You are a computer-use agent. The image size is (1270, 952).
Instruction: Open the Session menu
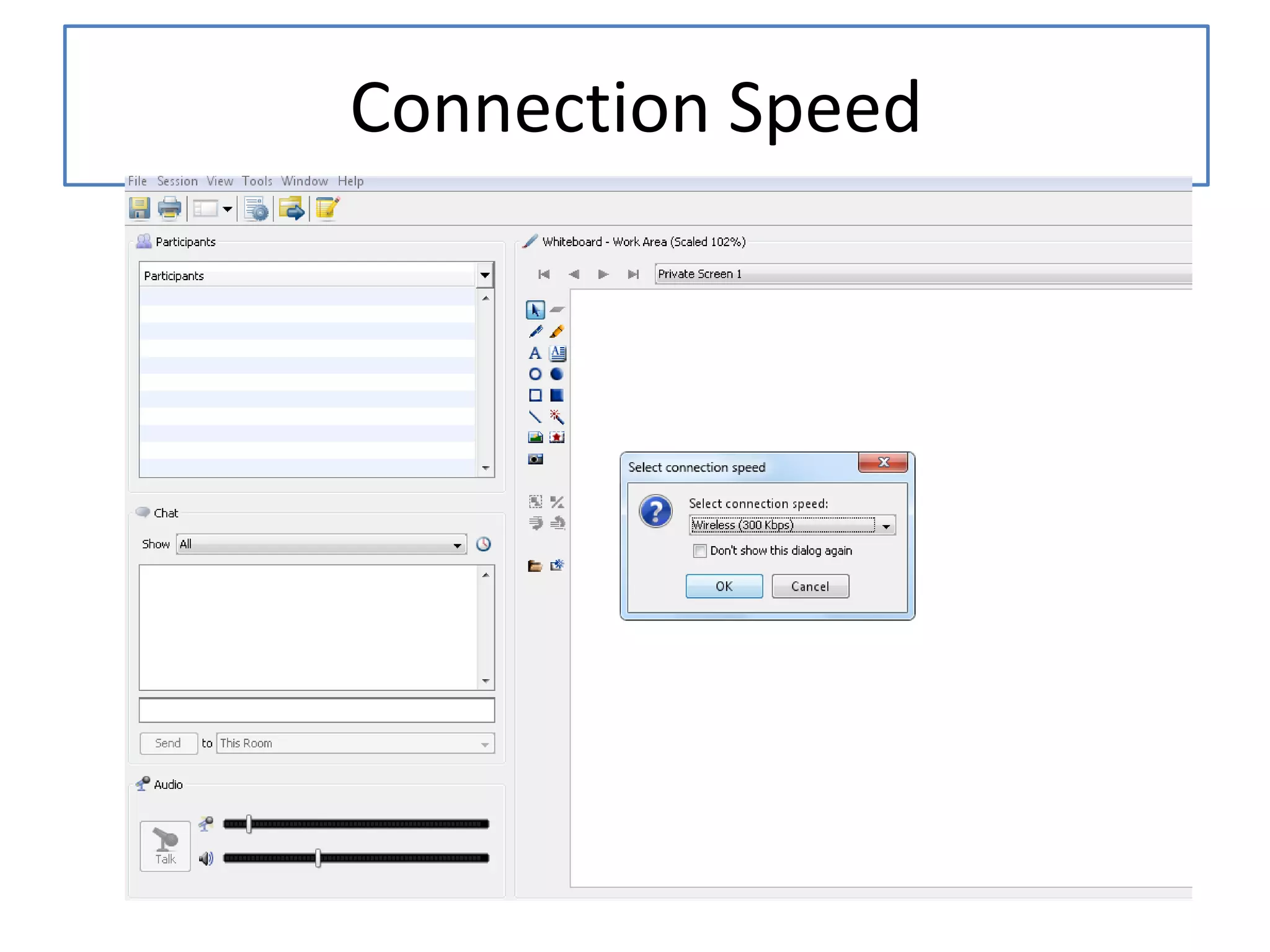point(177,181)
